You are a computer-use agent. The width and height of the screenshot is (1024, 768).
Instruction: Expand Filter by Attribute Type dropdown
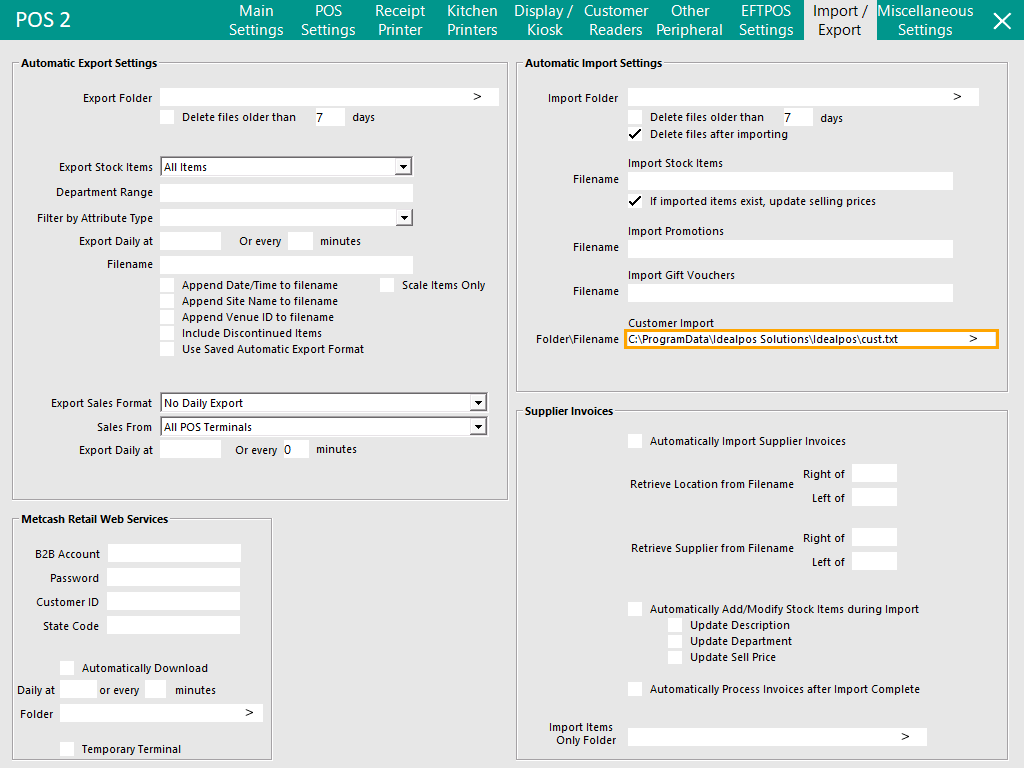[x=402, y=217]
